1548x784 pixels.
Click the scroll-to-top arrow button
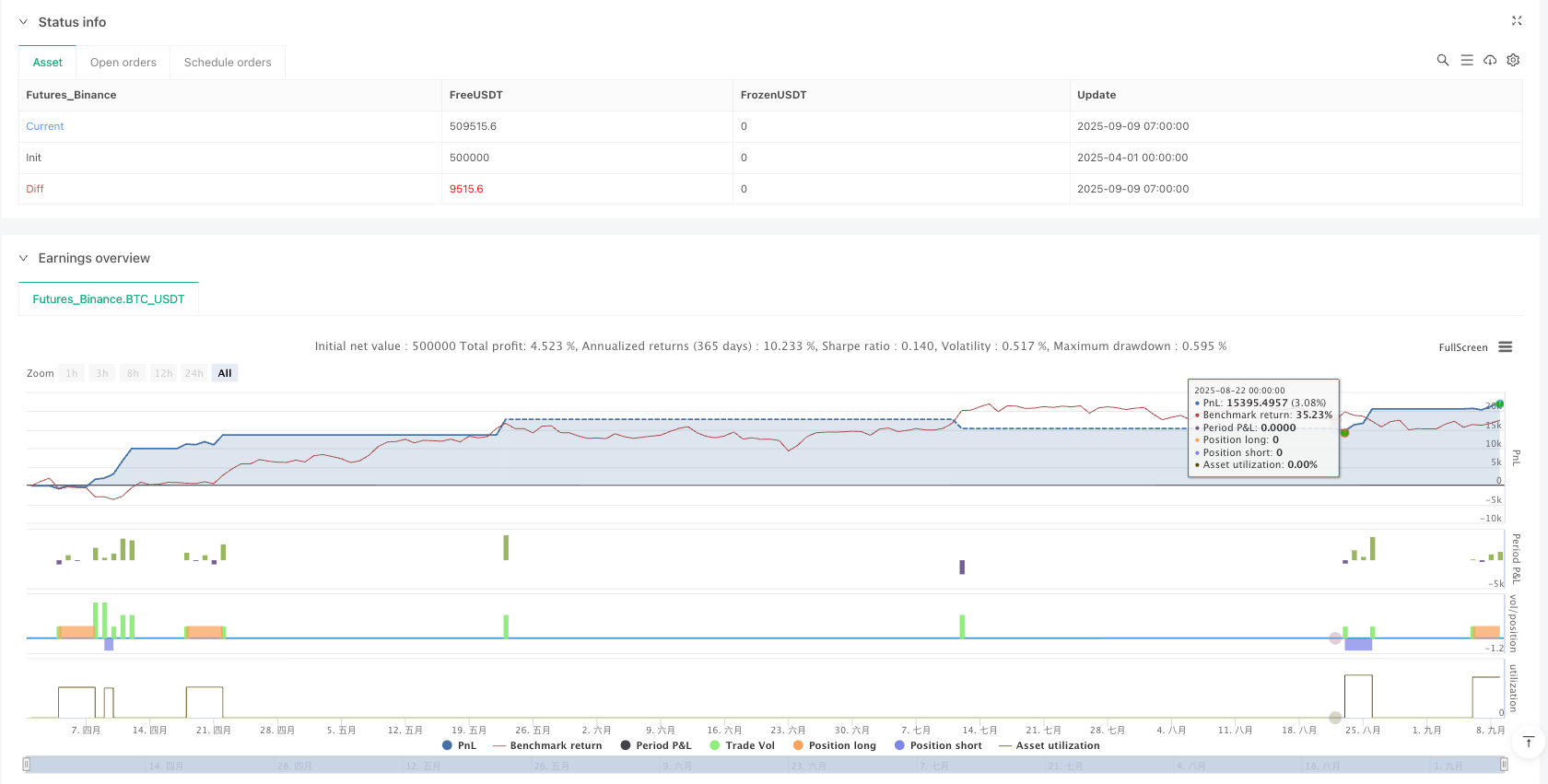pos(1529,743)
